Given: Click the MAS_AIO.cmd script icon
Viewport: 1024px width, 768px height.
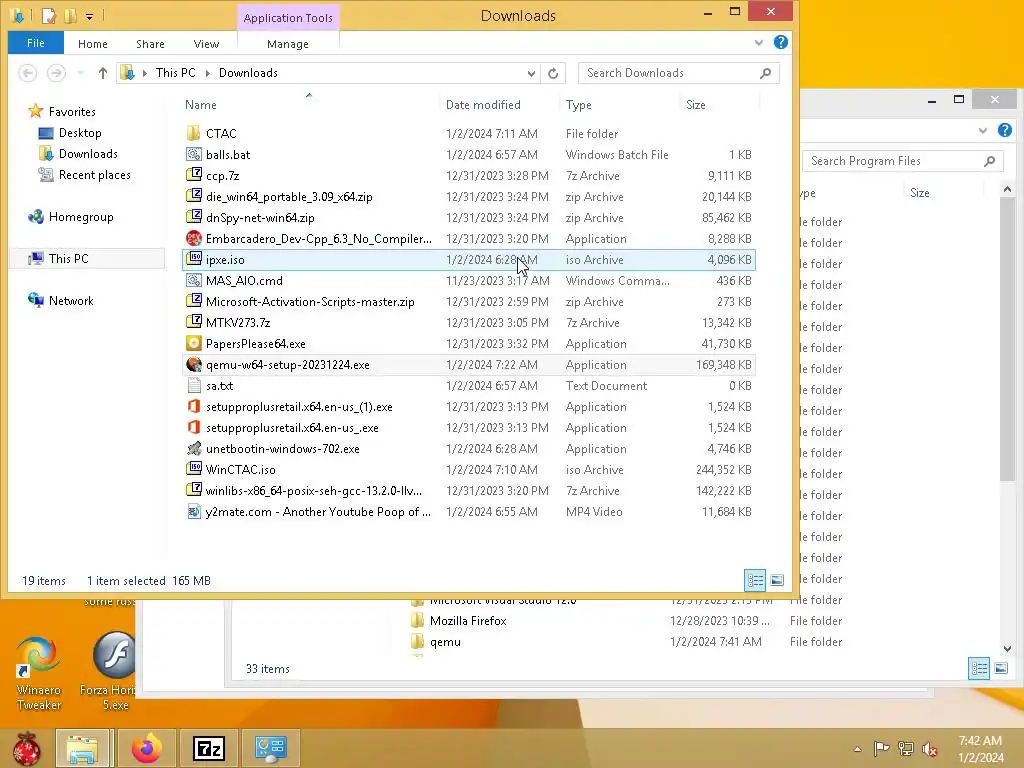Looking at the screenshot, I should 193,280.
